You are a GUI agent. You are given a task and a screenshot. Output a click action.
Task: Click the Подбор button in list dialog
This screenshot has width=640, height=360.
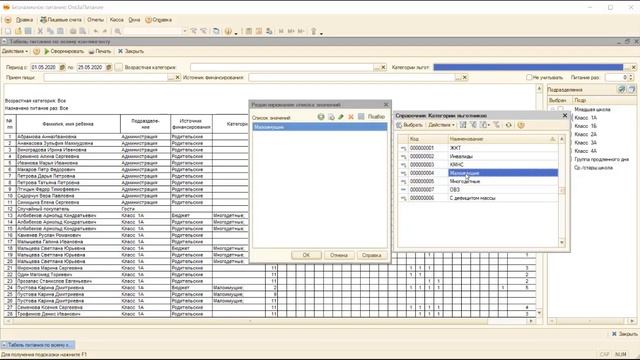[376, 117]
